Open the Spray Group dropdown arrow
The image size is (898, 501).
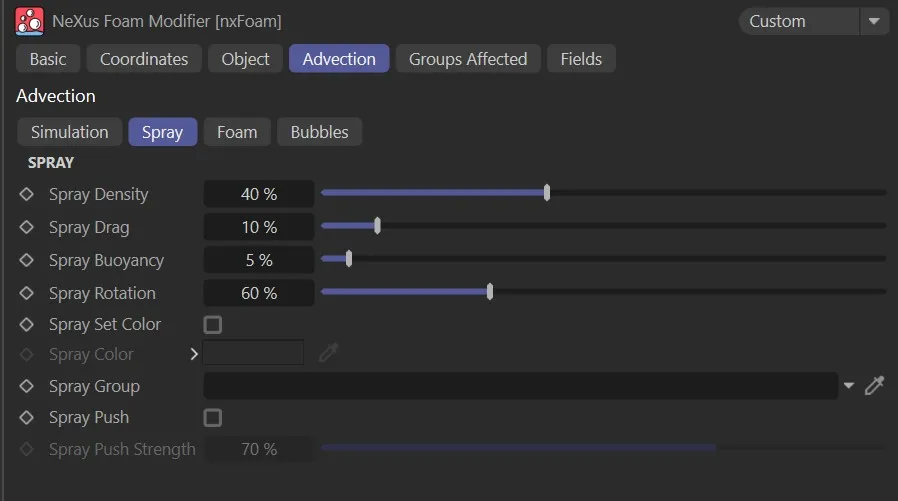click(849, 386)
